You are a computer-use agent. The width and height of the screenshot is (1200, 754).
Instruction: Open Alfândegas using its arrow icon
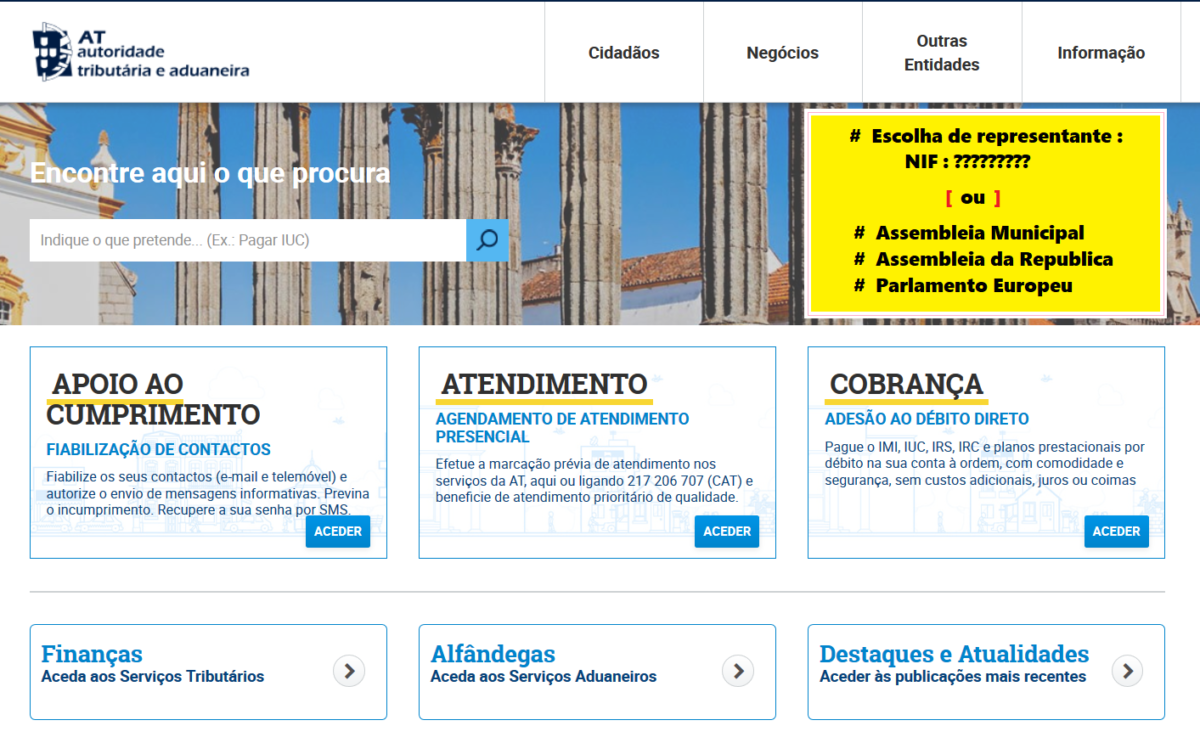(737, 671)
